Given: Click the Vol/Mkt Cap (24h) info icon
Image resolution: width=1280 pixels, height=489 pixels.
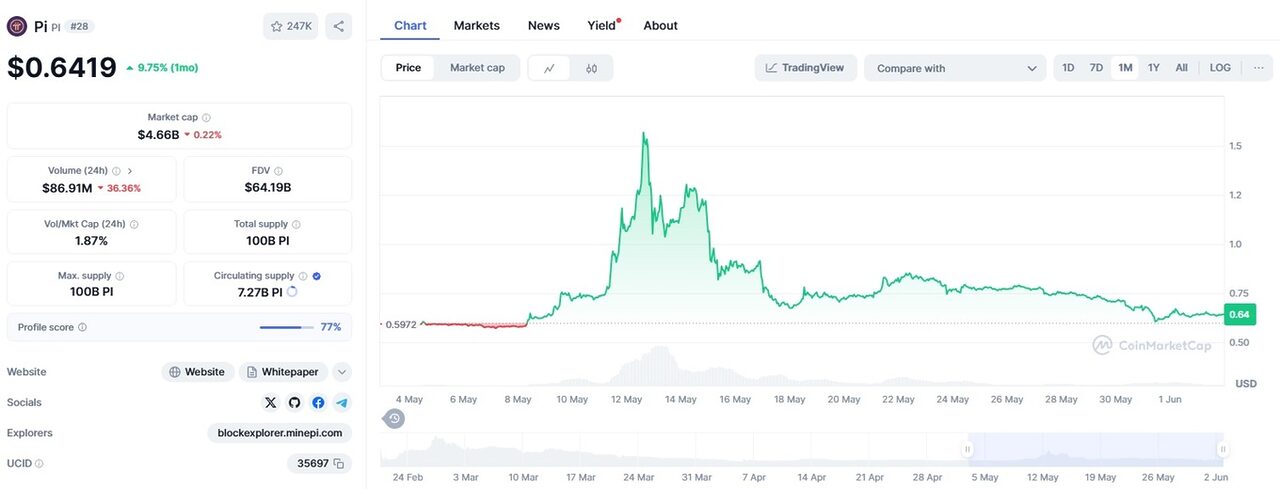Looking at the screenshot, I should coord(134,225).
